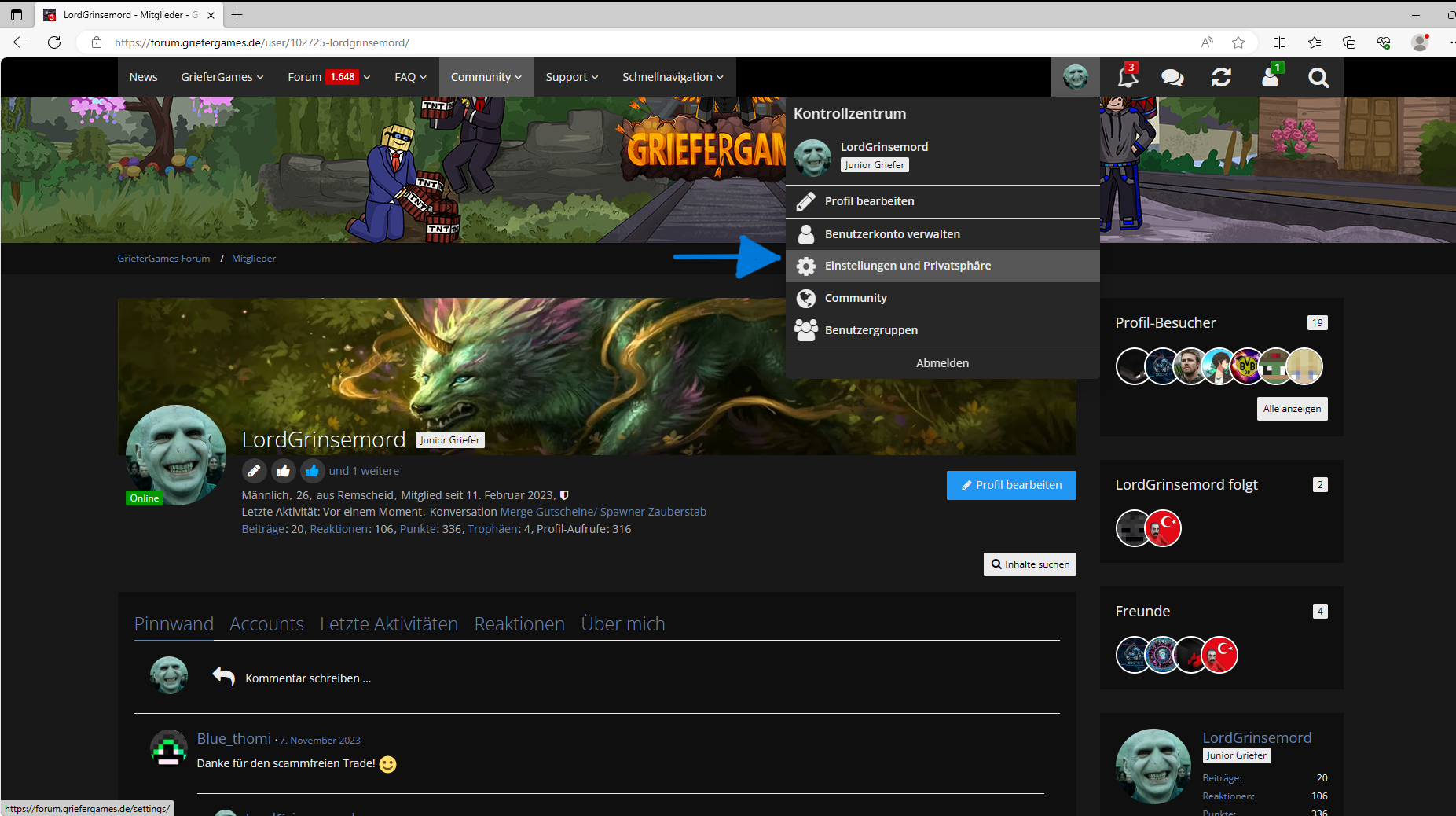The width and height of the screenshot is (1456, 816).
Task: Click the read aloud icon in address bar
Action: (1208, 42)
